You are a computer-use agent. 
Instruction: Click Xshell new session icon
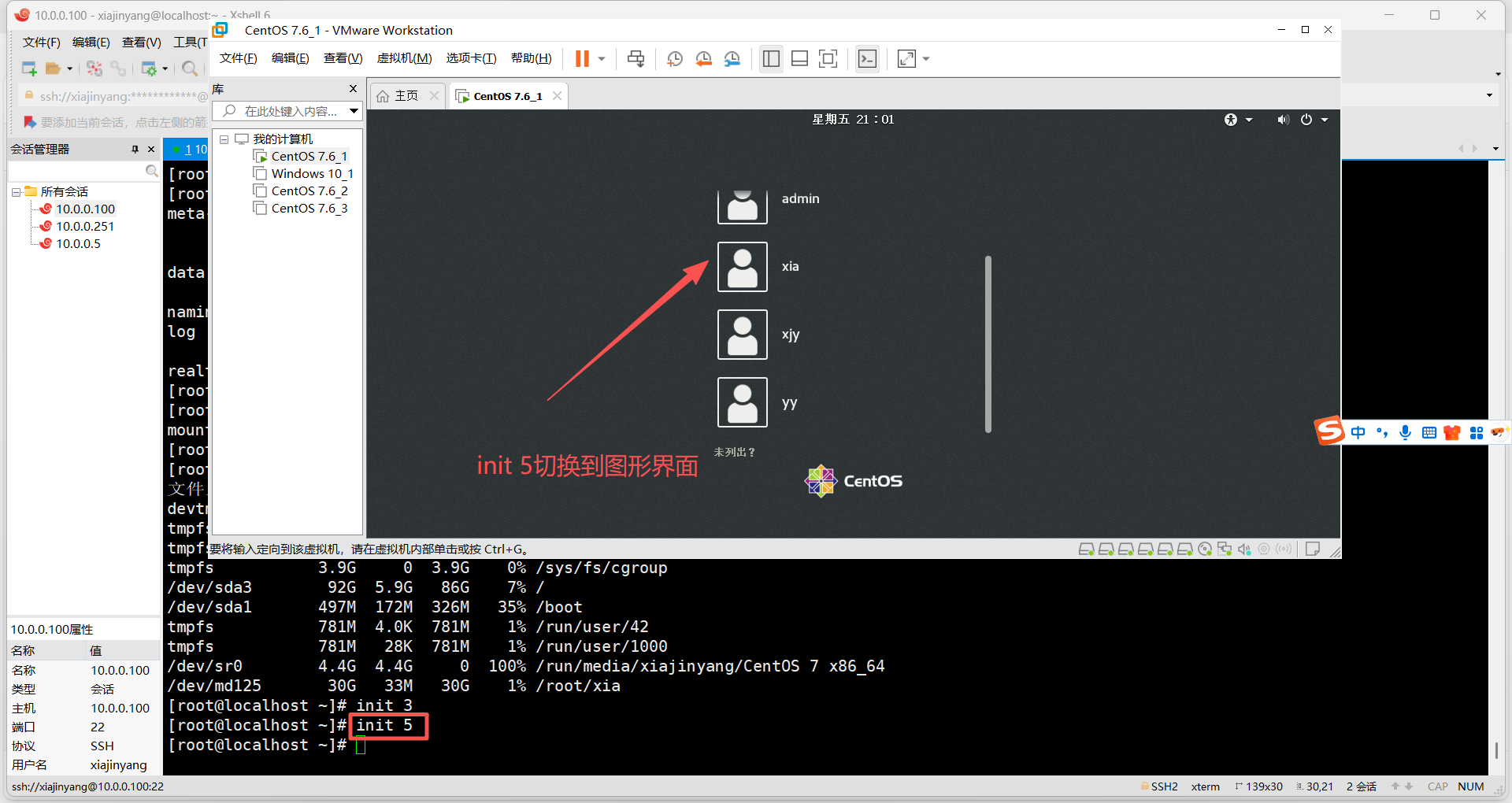pyautogui.click(x=30, y=69)
